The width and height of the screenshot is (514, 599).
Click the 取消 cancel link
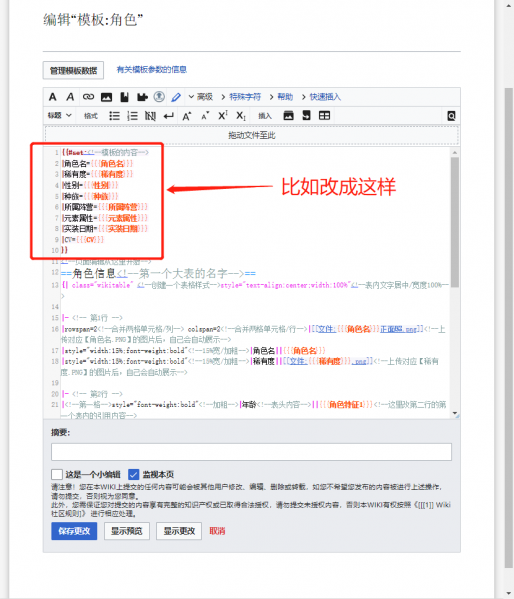[x=217, y=531]
